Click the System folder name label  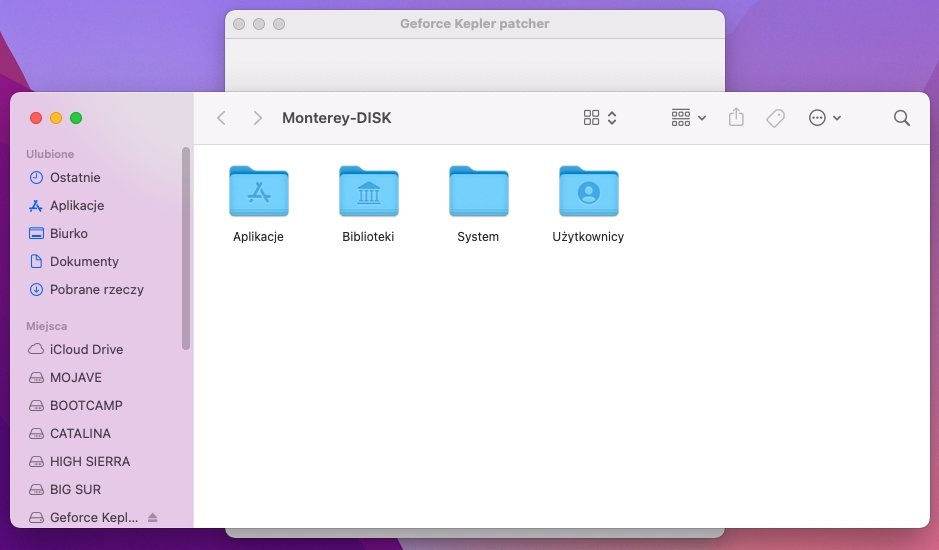point(478,237)
